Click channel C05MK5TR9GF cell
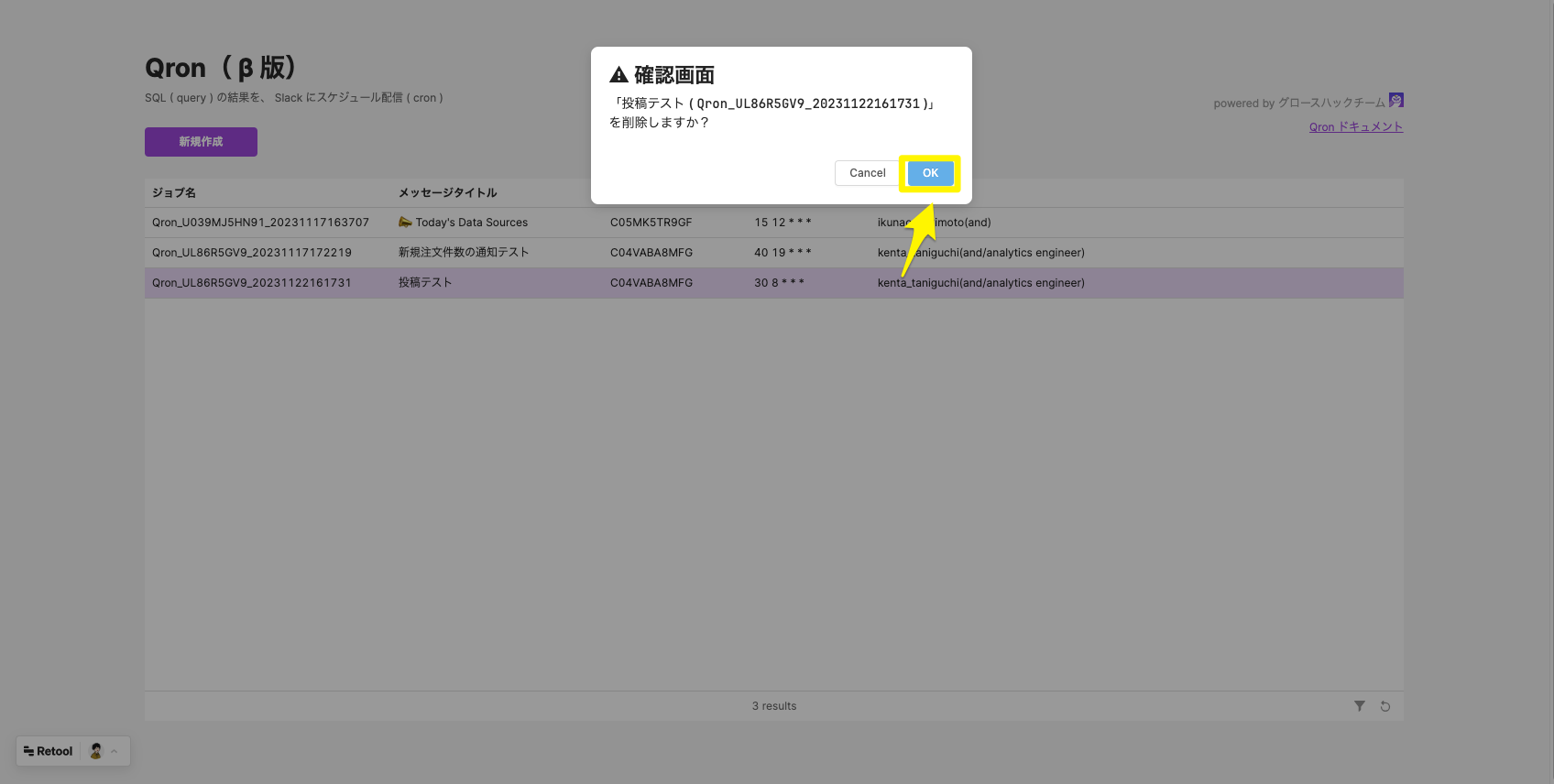 pos(651,223)
